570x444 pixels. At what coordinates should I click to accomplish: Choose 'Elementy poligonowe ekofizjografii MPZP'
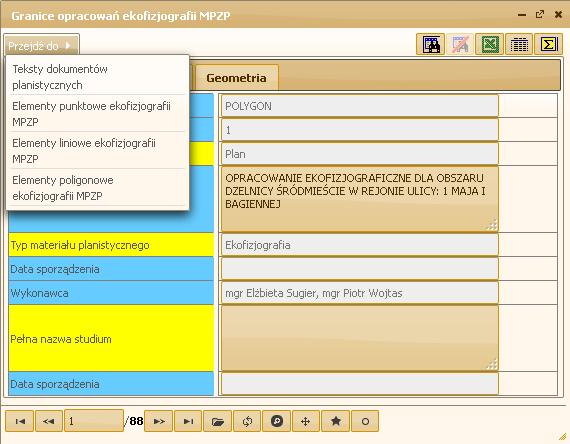97,188
